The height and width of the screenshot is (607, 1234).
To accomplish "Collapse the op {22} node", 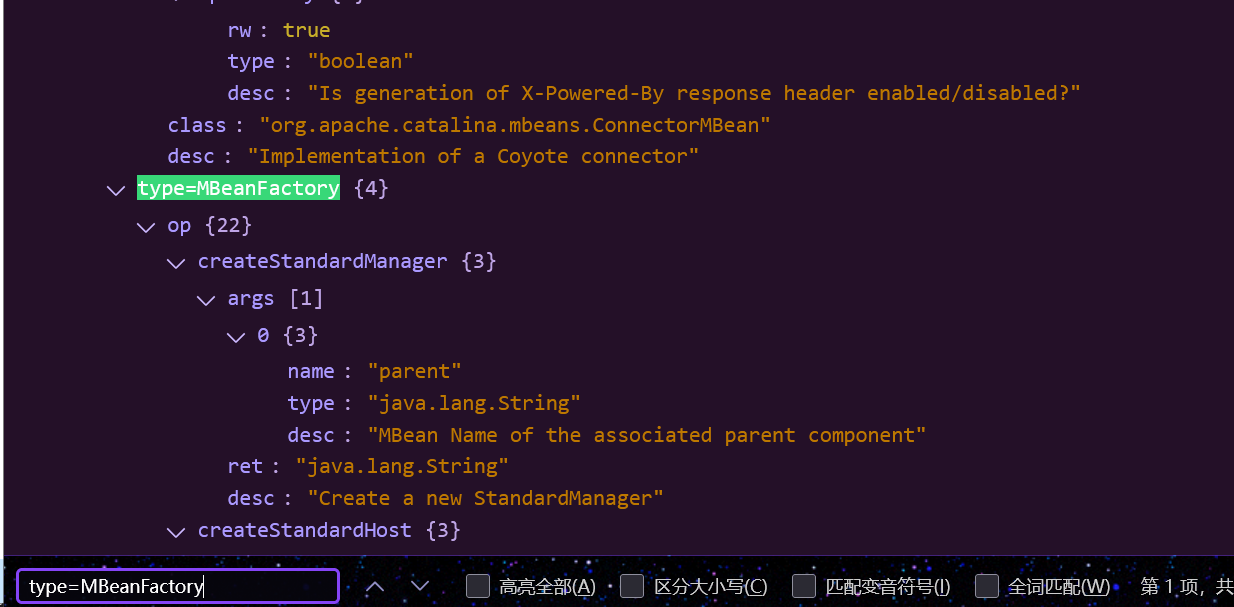I will coord(146,226).
